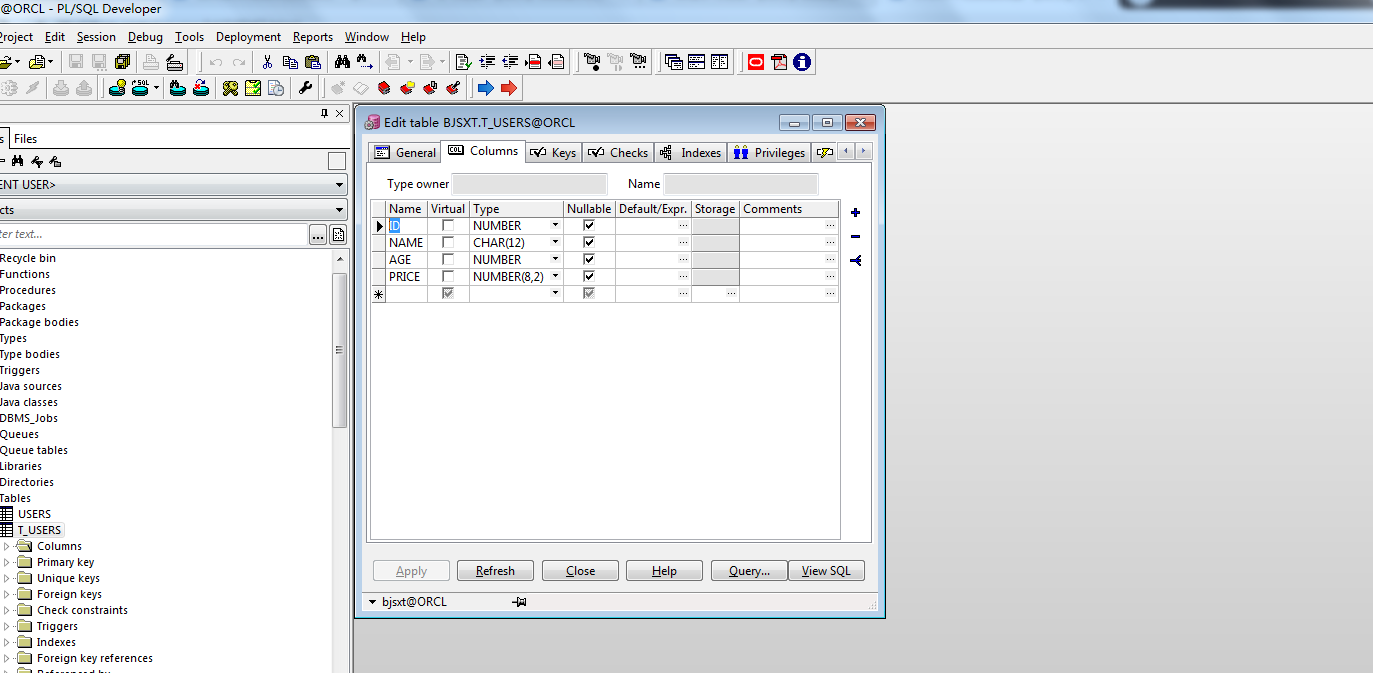
Task: Open Type dropdown for the AGE row
Action: coord(555,260)
